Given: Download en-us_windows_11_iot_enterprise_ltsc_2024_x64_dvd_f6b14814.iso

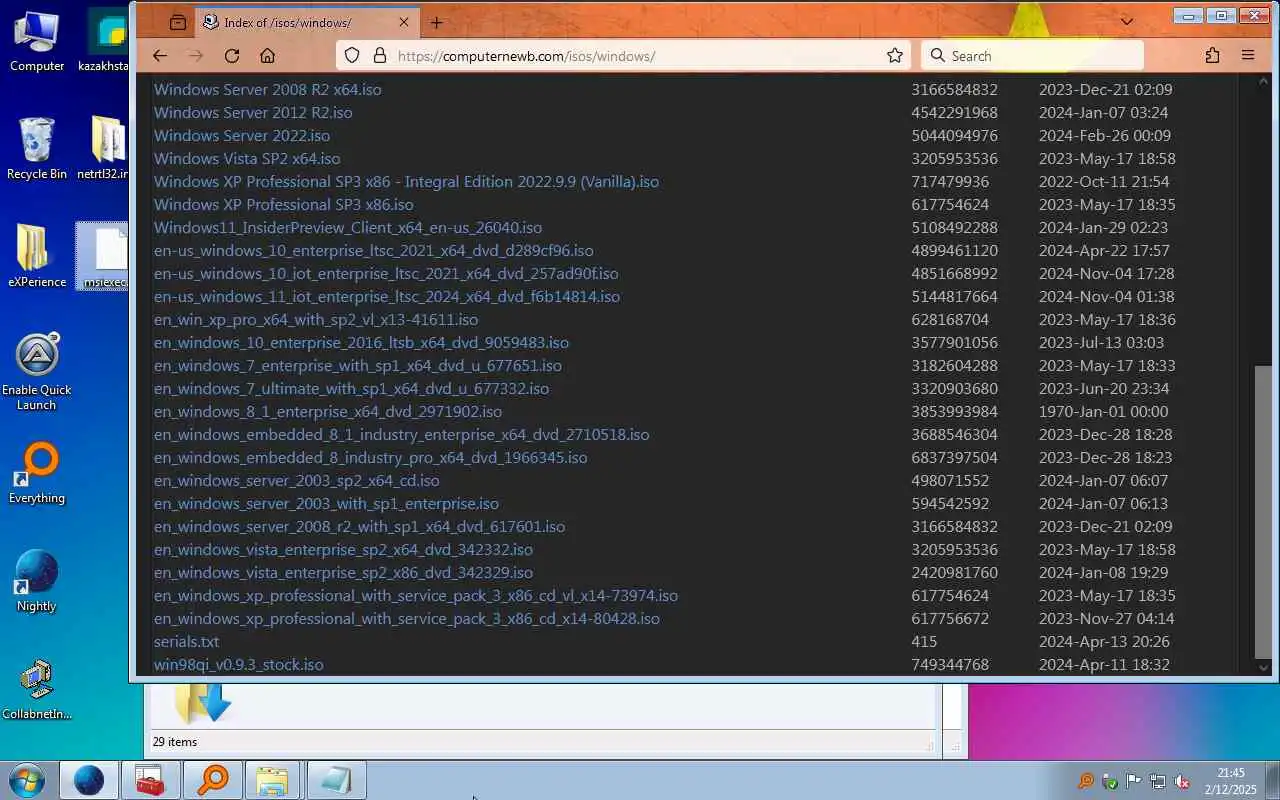Looking at the screenshot, I should coord(387,296).
